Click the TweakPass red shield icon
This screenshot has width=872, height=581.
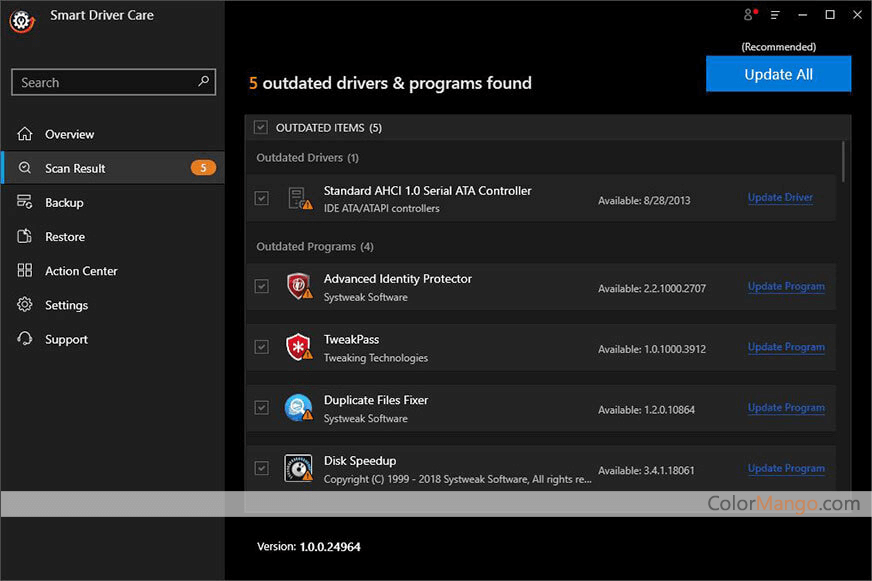click(299, 347)
